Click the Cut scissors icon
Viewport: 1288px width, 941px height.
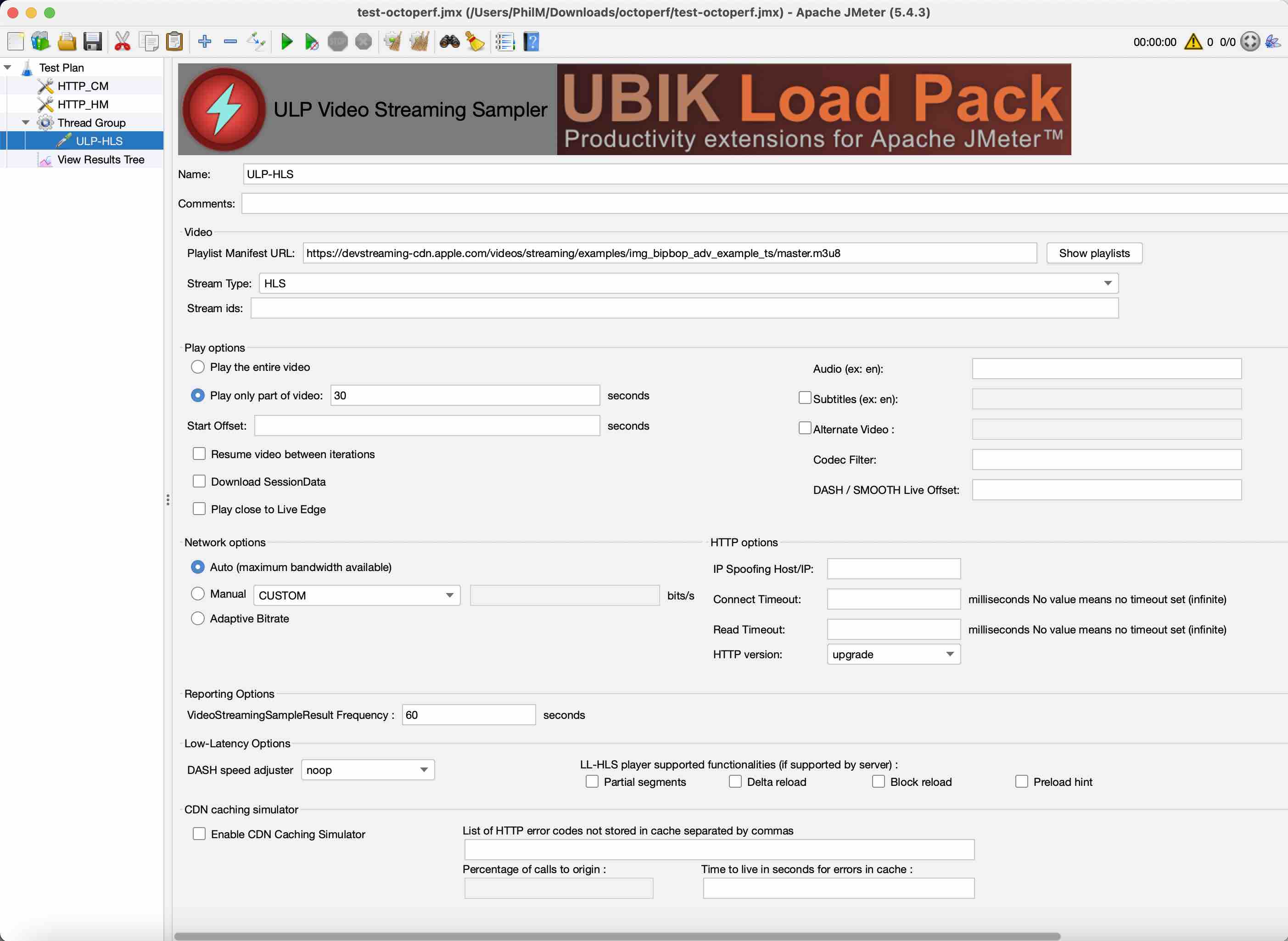click(122, 42)
